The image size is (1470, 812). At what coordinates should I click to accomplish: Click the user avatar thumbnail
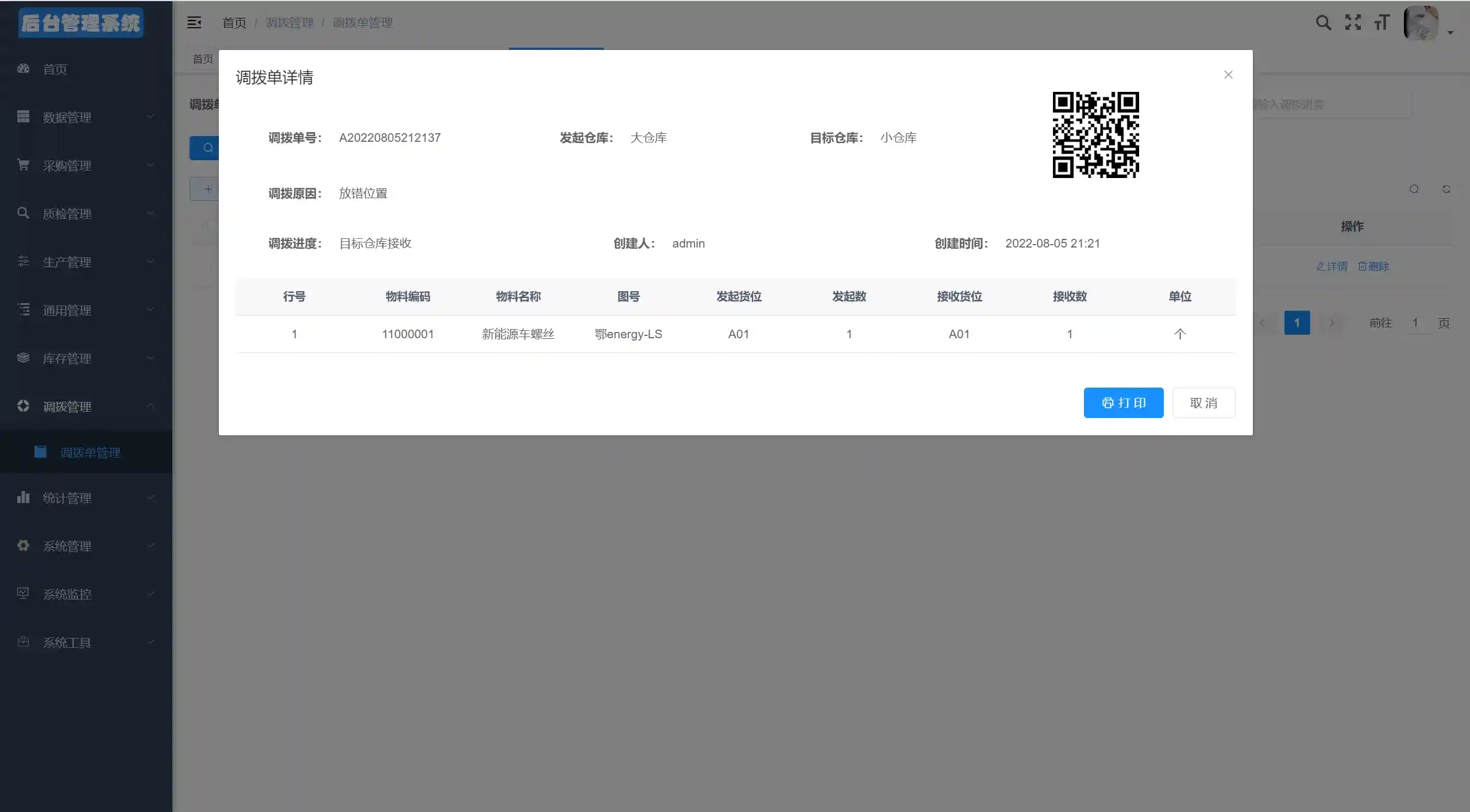point(1421,23)
